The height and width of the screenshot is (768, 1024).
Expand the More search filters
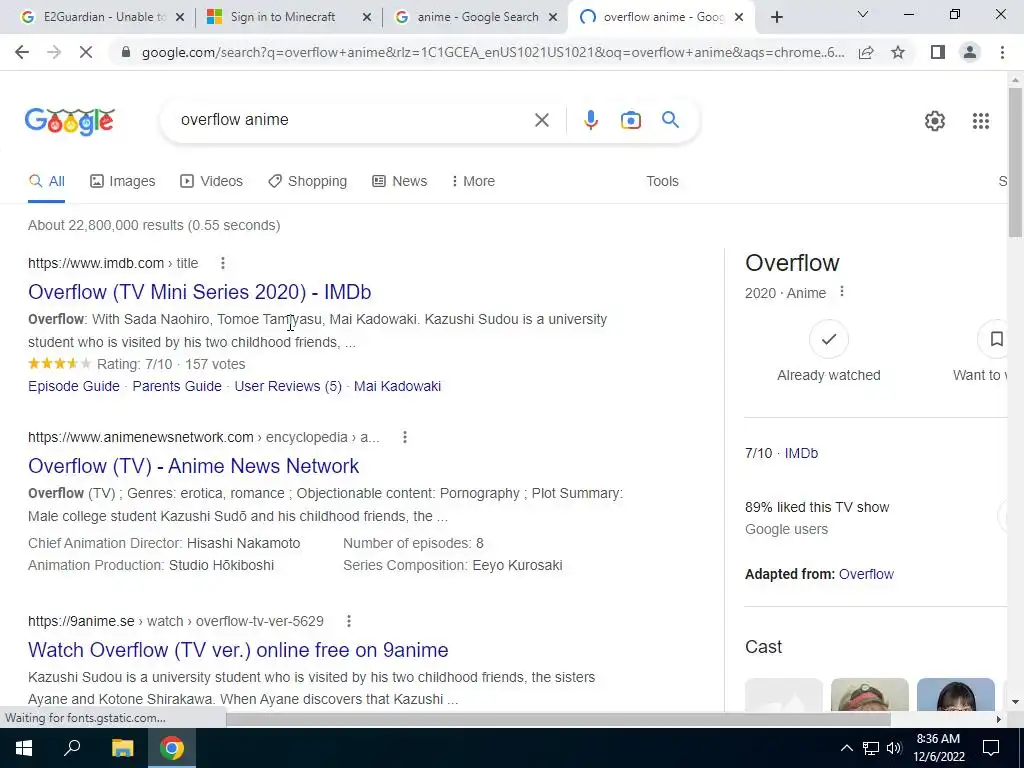pyautogui.click(x=473, y=182)
